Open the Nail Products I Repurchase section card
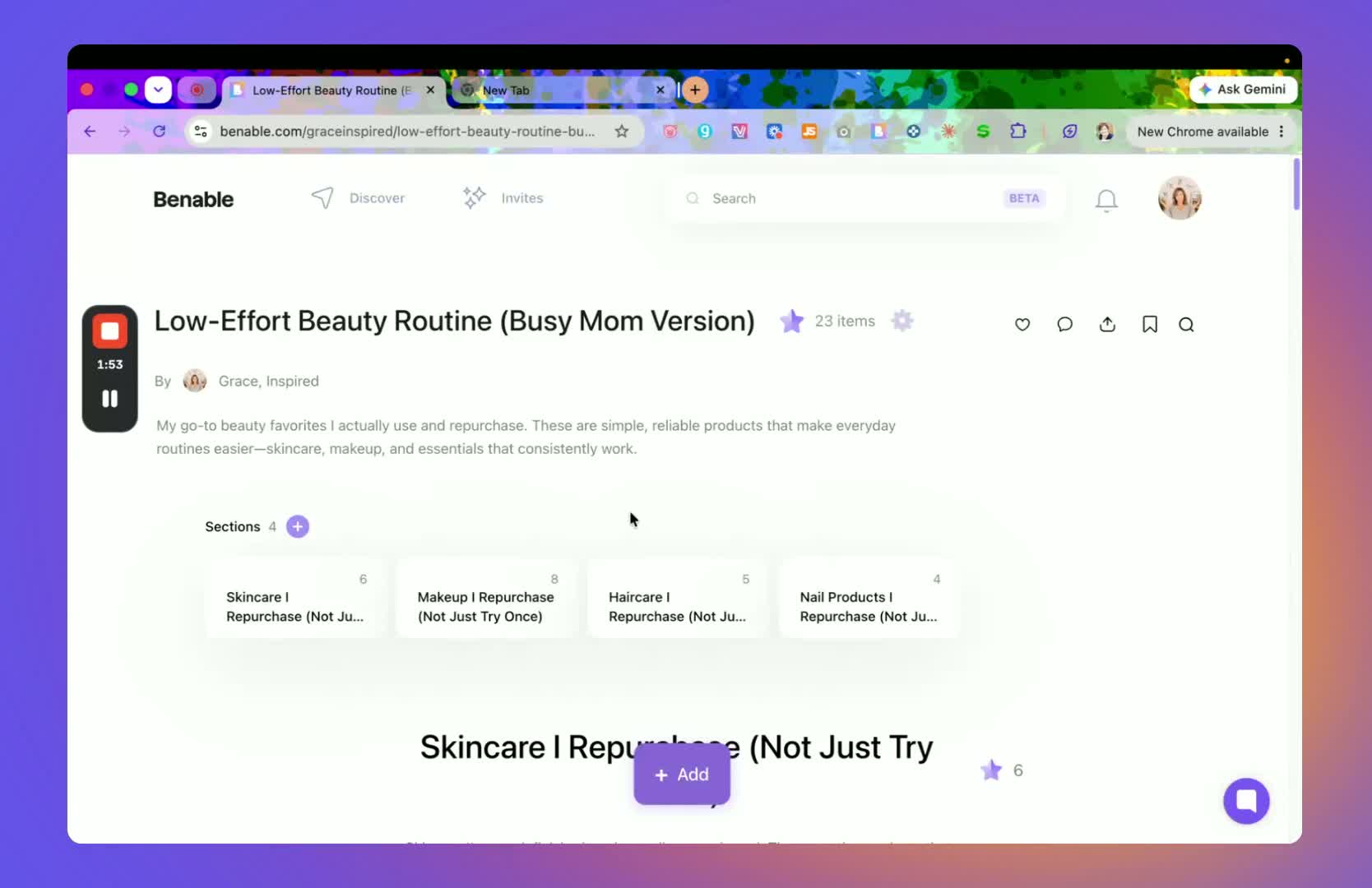This screenshot has width=1372, height=888. click(869, 598)
